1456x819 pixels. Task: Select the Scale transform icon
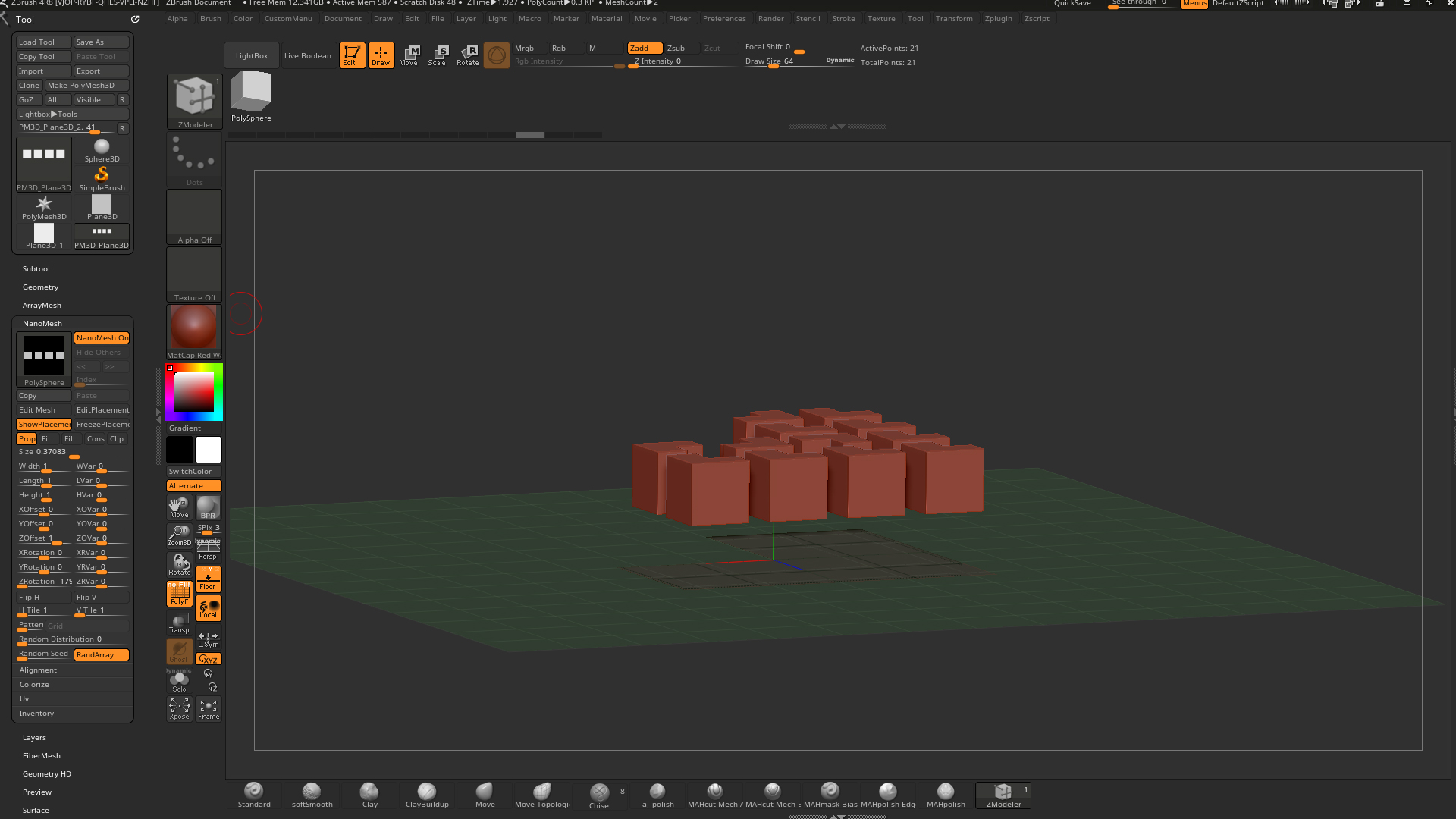pos(438,55)
